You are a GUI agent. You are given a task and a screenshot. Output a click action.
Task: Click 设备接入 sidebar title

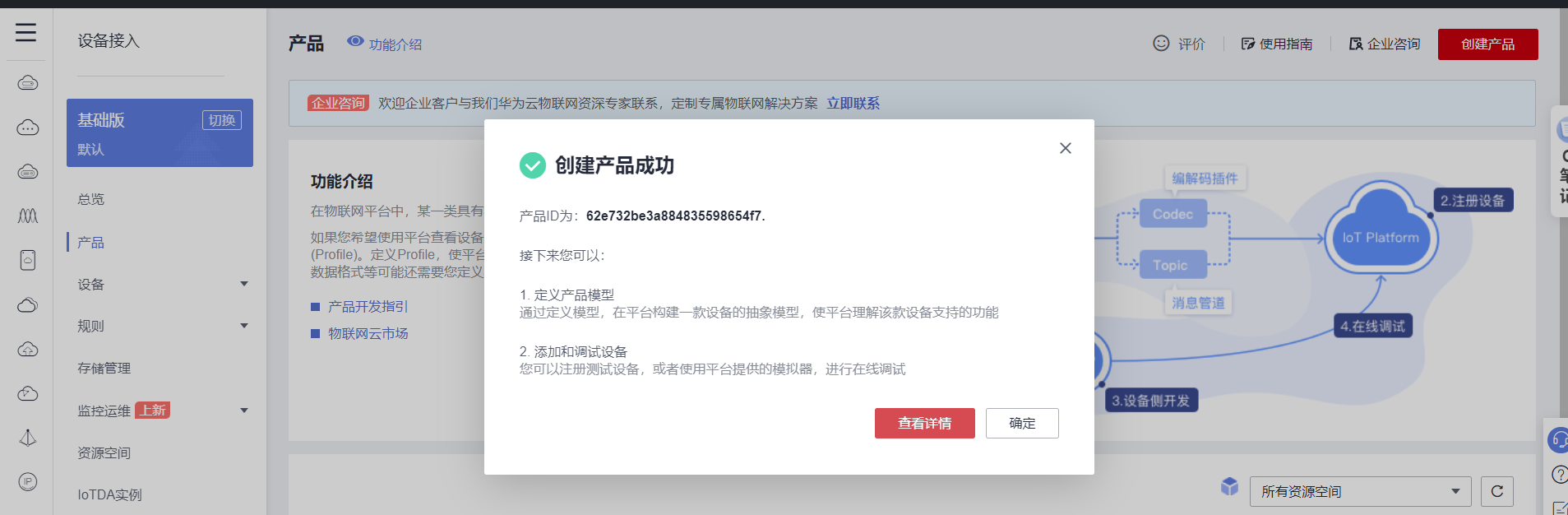click(109, 41)
